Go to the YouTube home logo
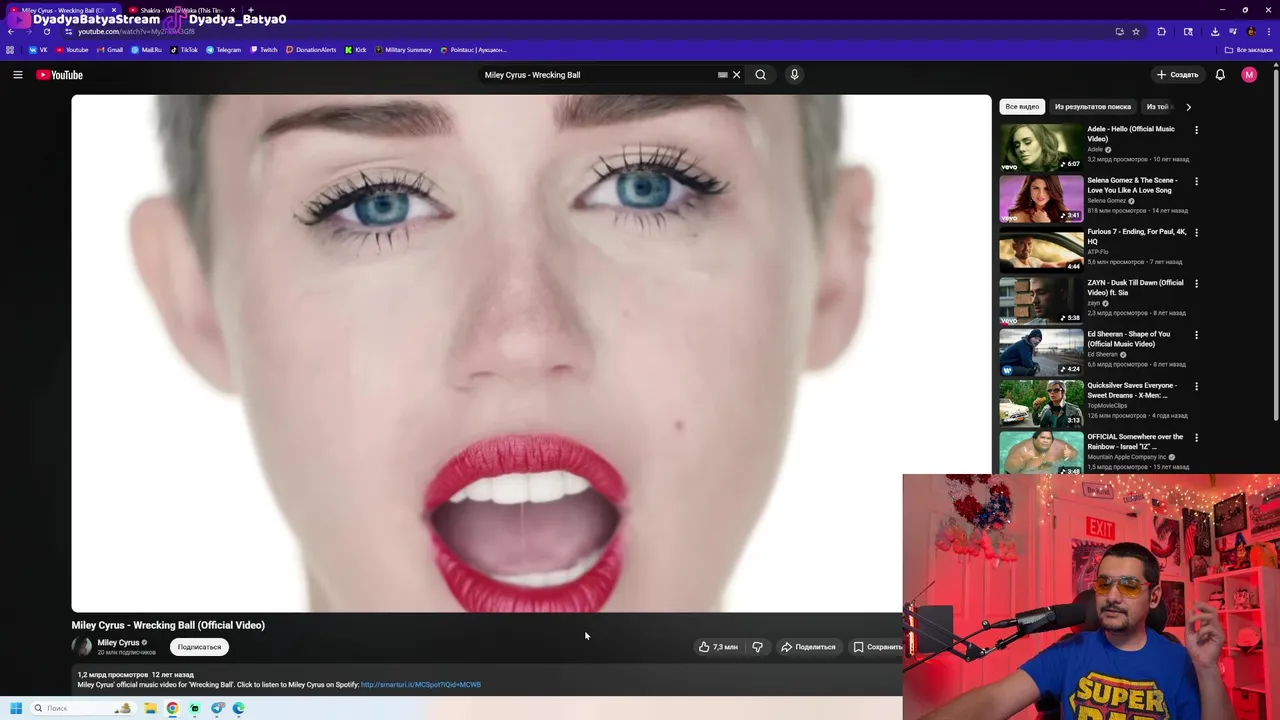This screenshot has width=1280, height=720. 60,75
